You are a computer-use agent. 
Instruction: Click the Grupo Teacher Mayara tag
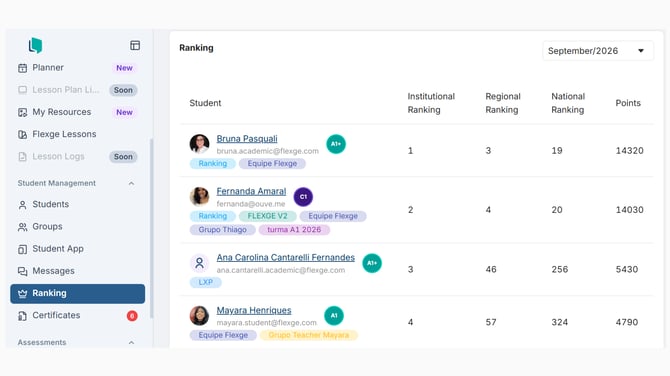(309, 335)
